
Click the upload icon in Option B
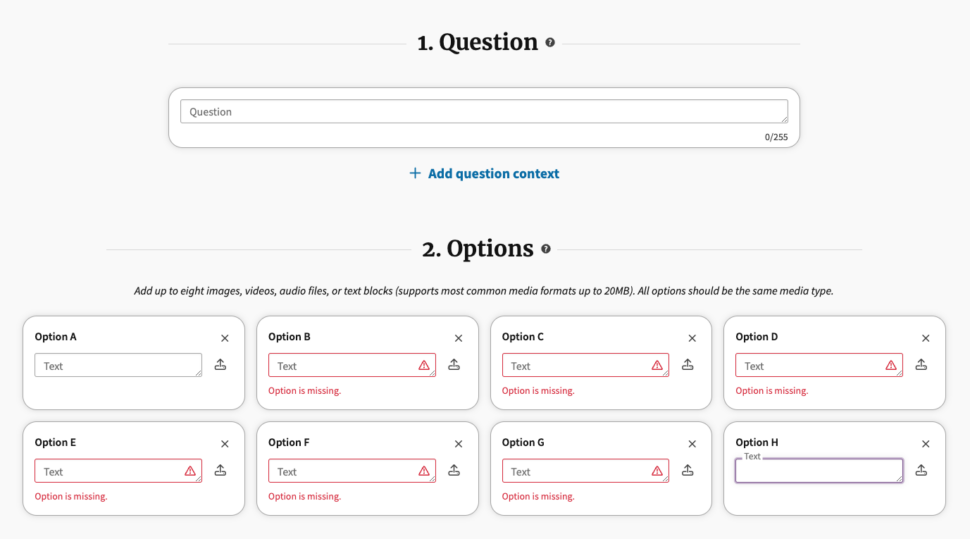(454, 365)
